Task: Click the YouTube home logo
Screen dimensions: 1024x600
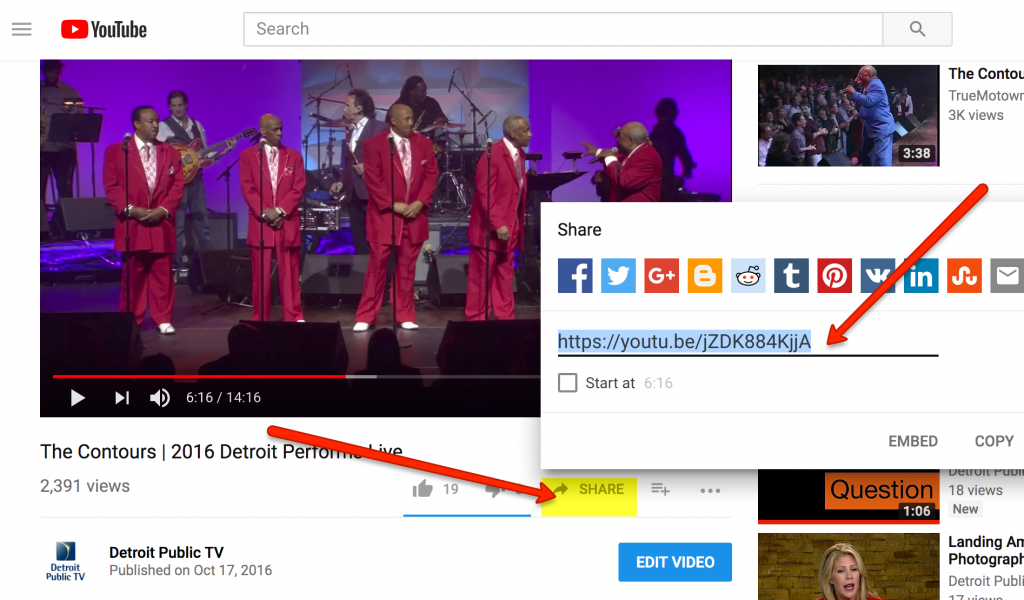Action: (x=104, y=29)
